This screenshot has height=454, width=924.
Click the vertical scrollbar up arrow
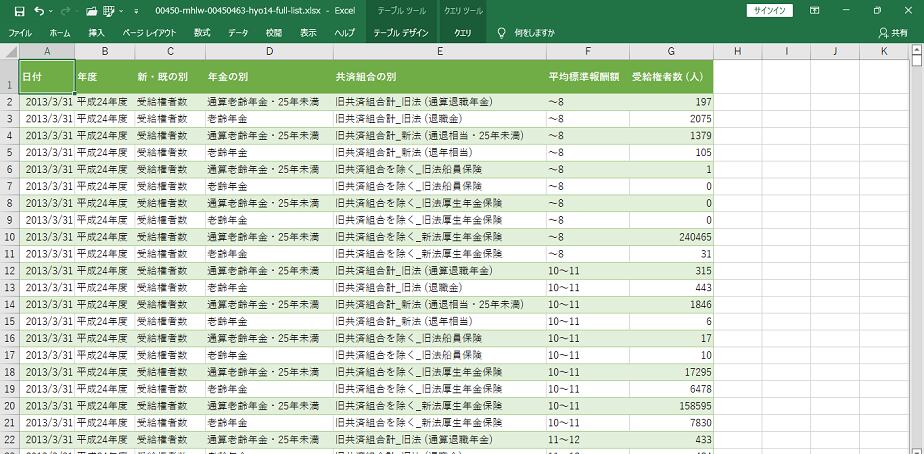click(x=918, y=51)
